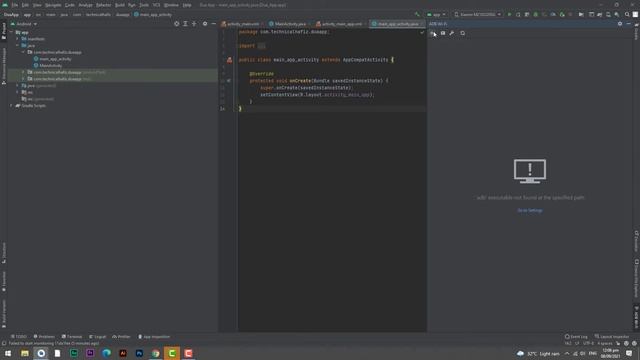Open the Help menu
640x360 pixels.
(187, 5)
